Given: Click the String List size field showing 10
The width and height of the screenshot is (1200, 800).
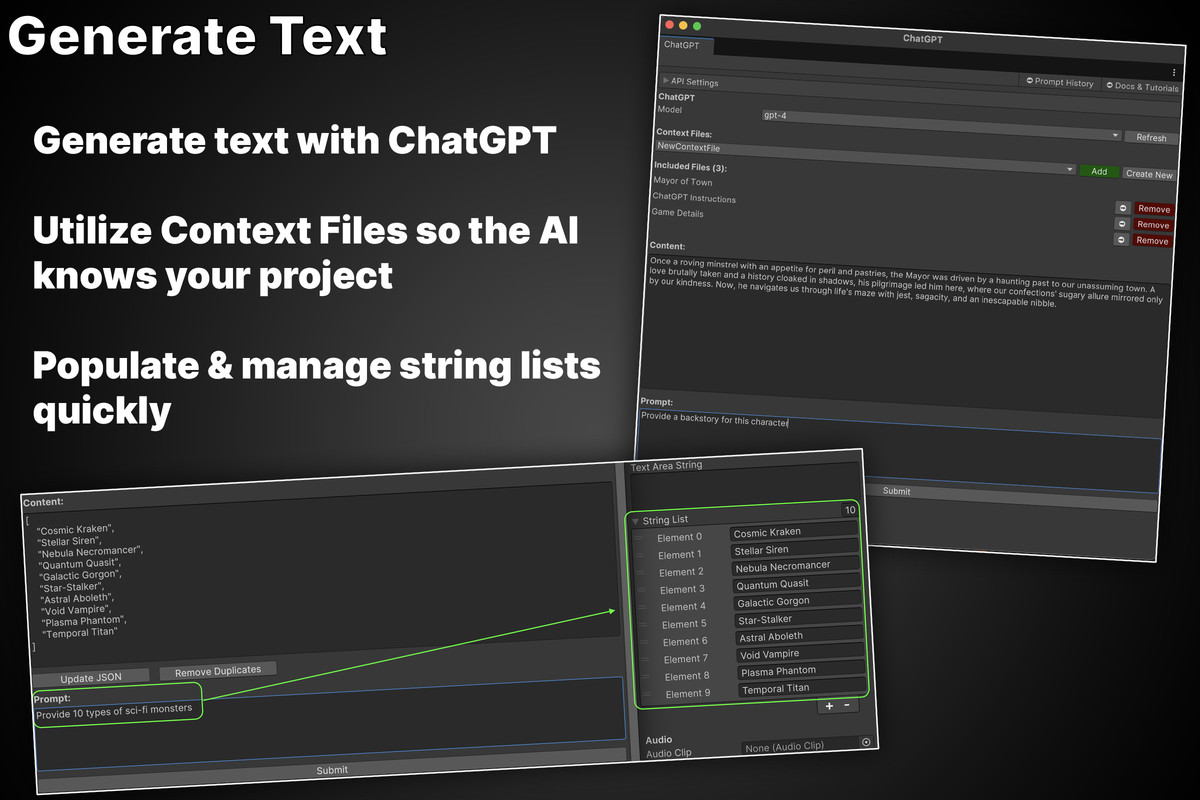Looking at the screenshot, I should pos(849,511).
